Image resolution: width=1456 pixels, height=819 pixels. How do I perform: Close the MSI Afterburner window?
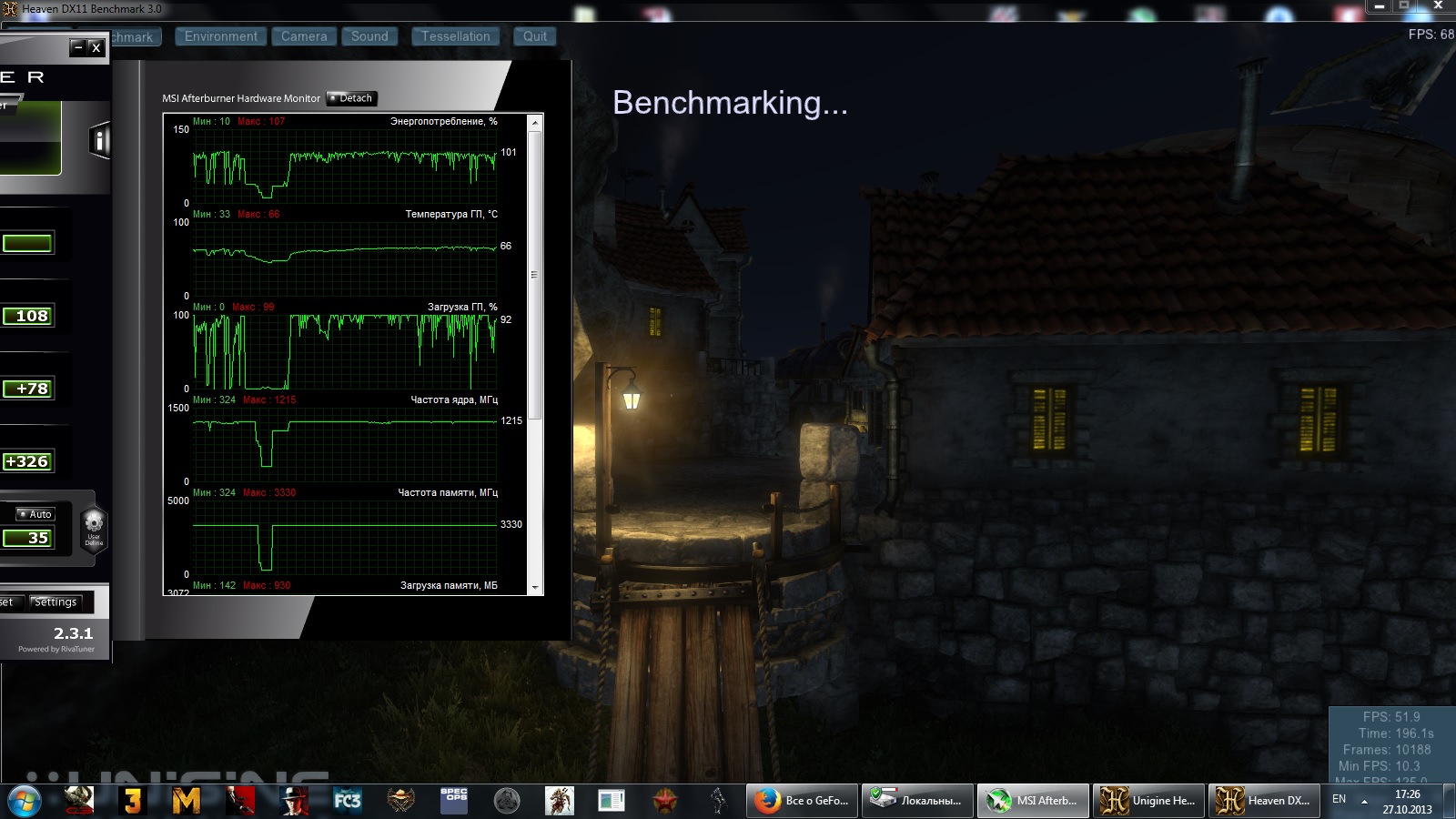pos(96,47)
